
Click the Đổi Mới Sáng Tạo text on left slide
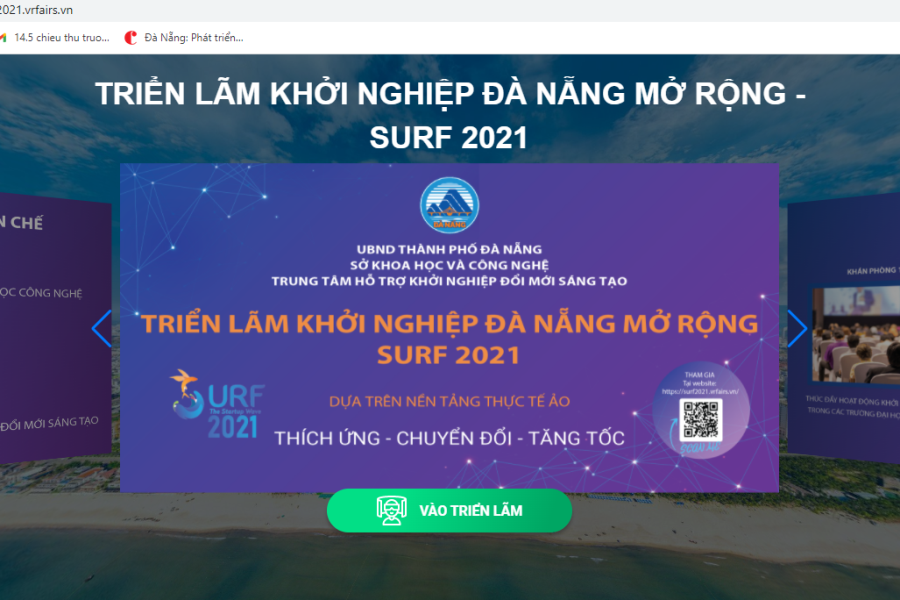[x=49, y=424]
